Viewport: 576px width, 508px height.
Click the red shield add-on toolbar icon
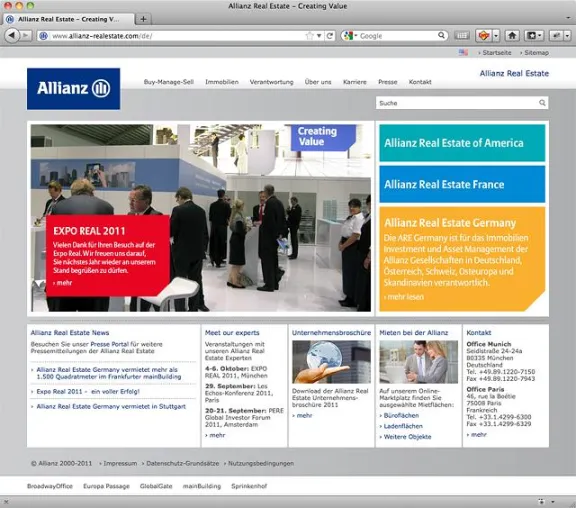point(483,36)
